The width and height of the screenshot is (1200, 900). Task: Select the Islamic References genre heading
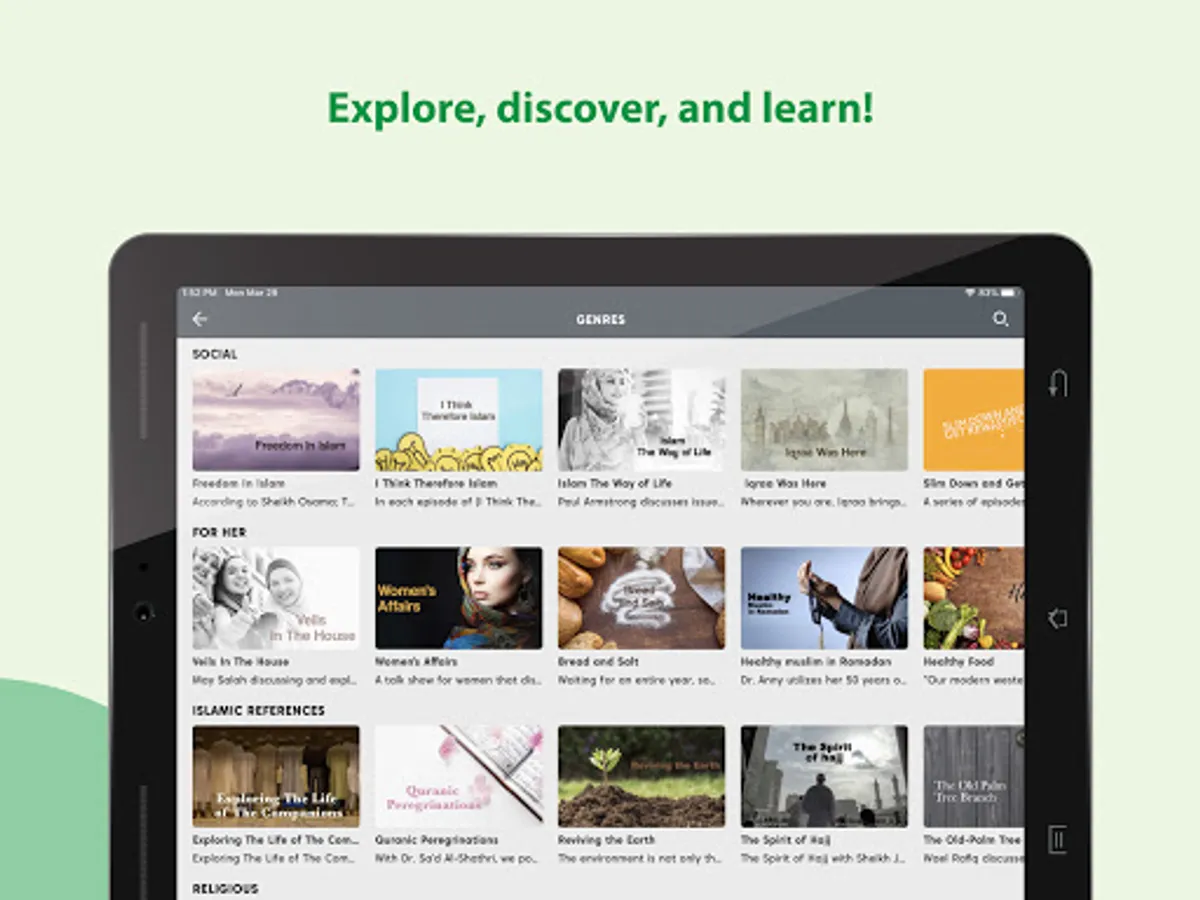258,710
